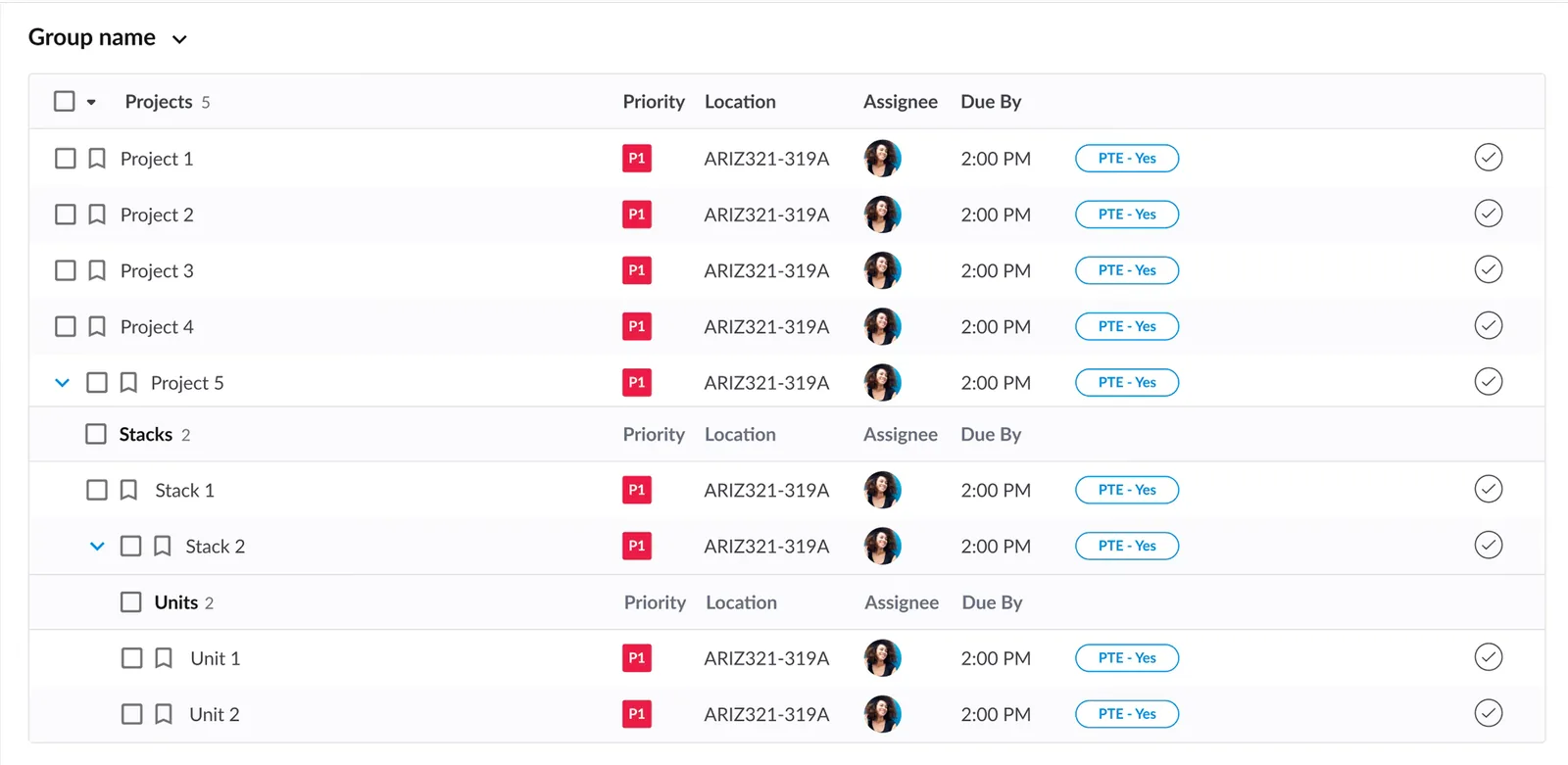Click bookmark icon beside Project 3
1568x765 pixels.
(97, 270)
